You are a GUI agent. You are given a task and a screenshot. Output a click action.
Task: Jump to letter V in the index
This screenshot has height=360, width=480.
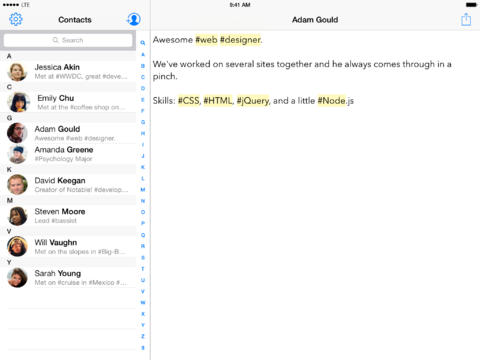pyautogui.click(x=143, y=291)
